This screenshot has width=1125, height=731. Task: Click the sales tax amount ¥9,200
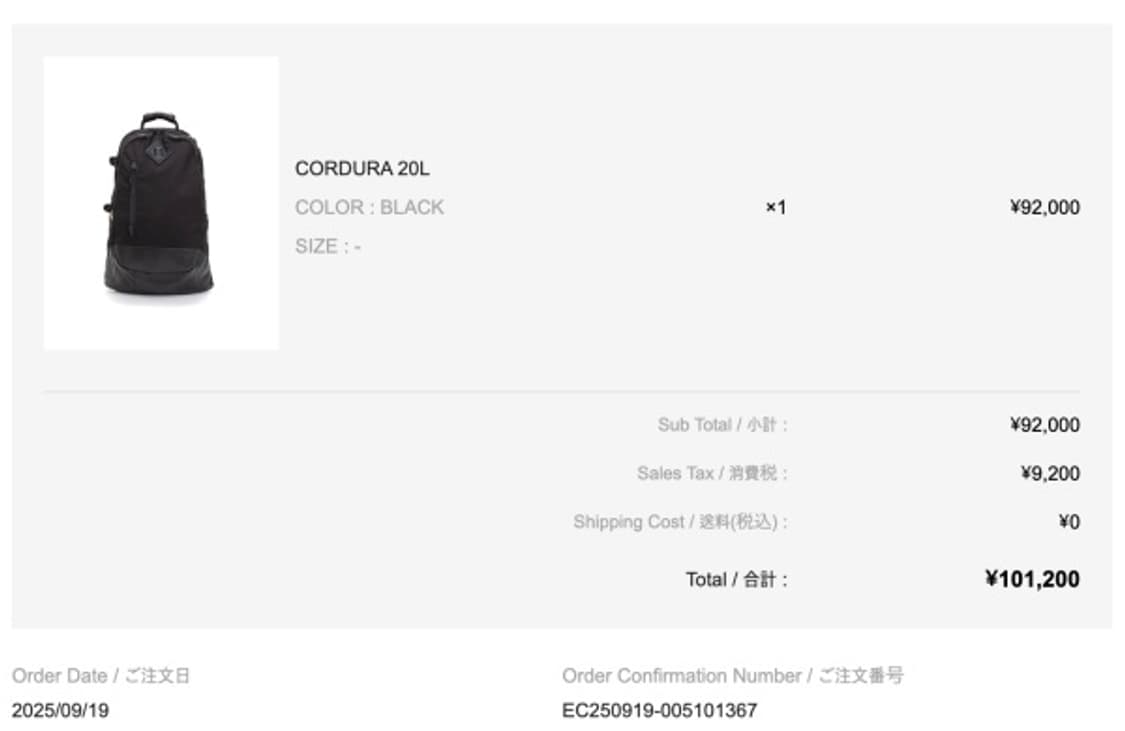[1050, 473]
